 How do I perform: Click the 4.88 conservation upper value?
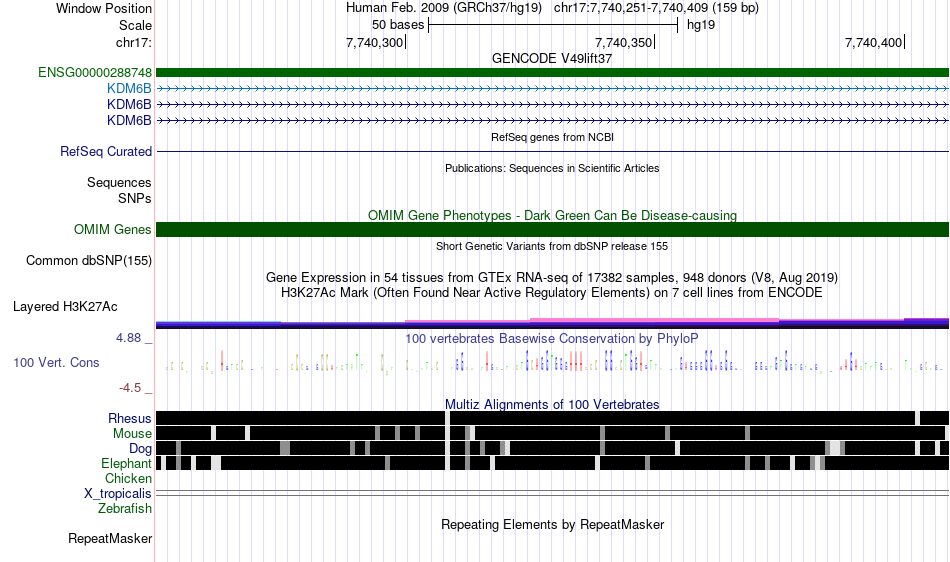point(128,338)
